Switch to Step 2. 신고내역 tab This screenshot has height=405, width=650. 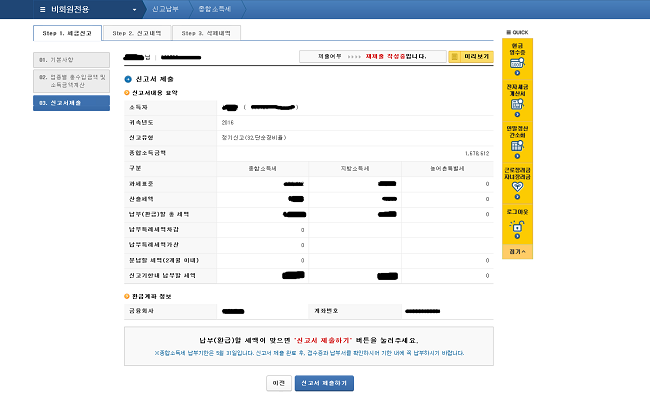137,33
